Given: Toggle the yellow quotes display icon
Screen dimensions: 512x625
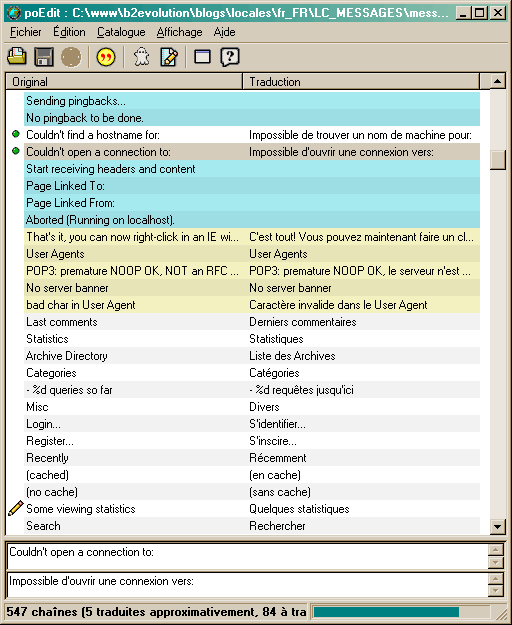Looking at the screenshot, I should [x=106, y=57].
